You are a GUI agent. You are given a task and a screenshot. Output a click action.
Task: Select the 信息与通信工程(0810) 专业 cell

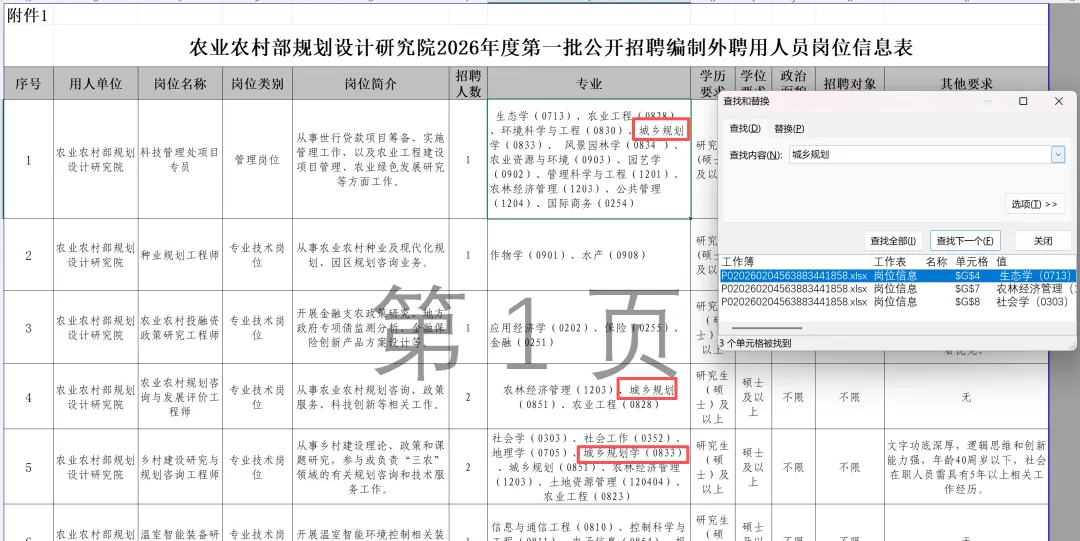(x=589, y=523)
